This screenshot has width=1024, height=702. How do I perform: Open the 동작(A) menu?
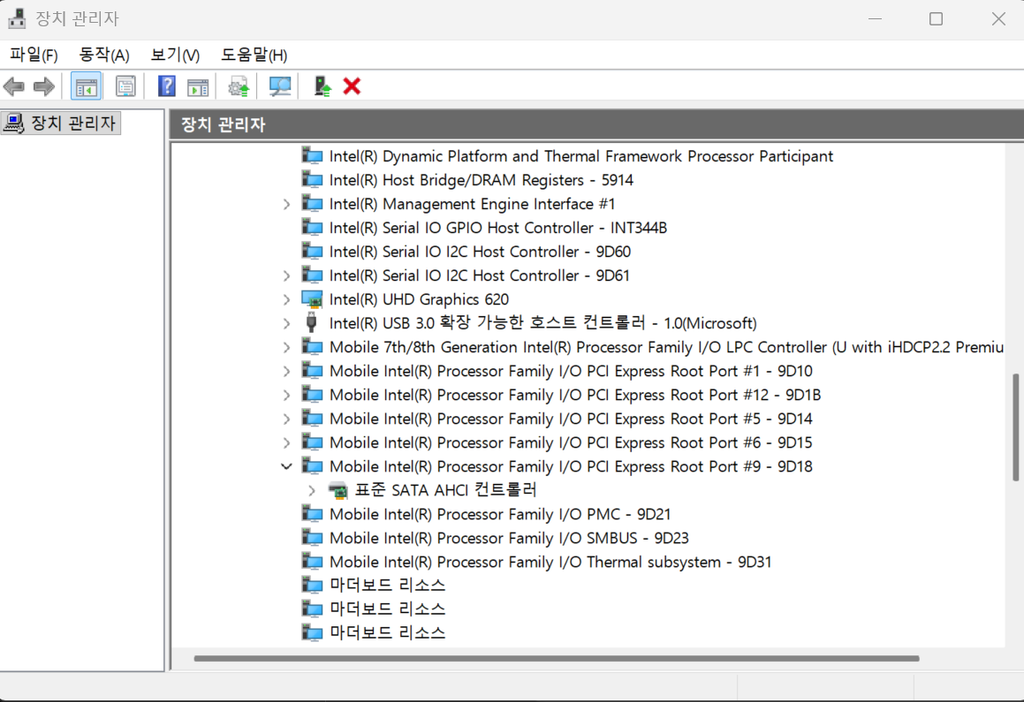coord(104,55)
